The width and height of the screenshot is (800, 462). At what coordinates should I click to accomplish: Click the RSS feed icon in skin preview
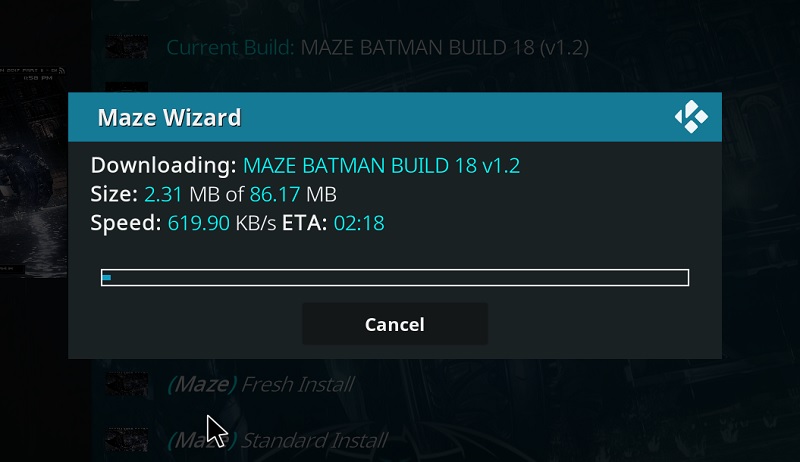pos(62,70)
